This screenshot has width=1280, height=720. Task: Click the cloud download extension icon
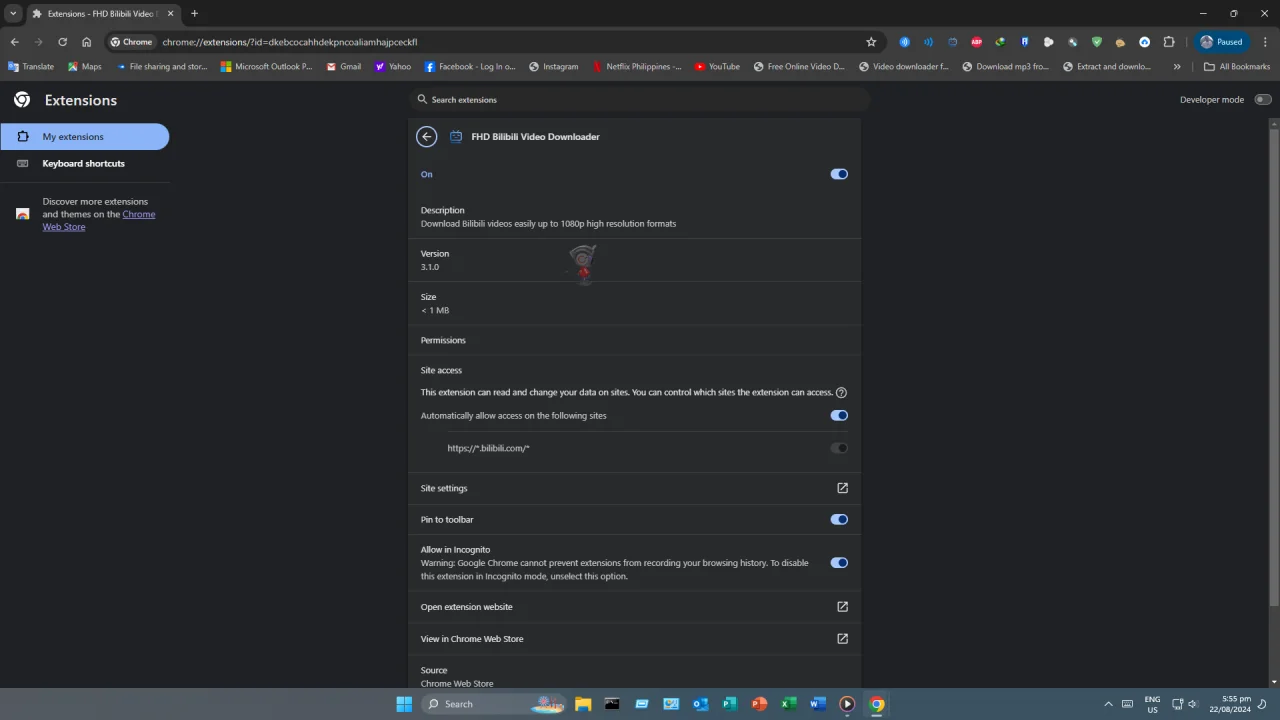click(1145, 42)
